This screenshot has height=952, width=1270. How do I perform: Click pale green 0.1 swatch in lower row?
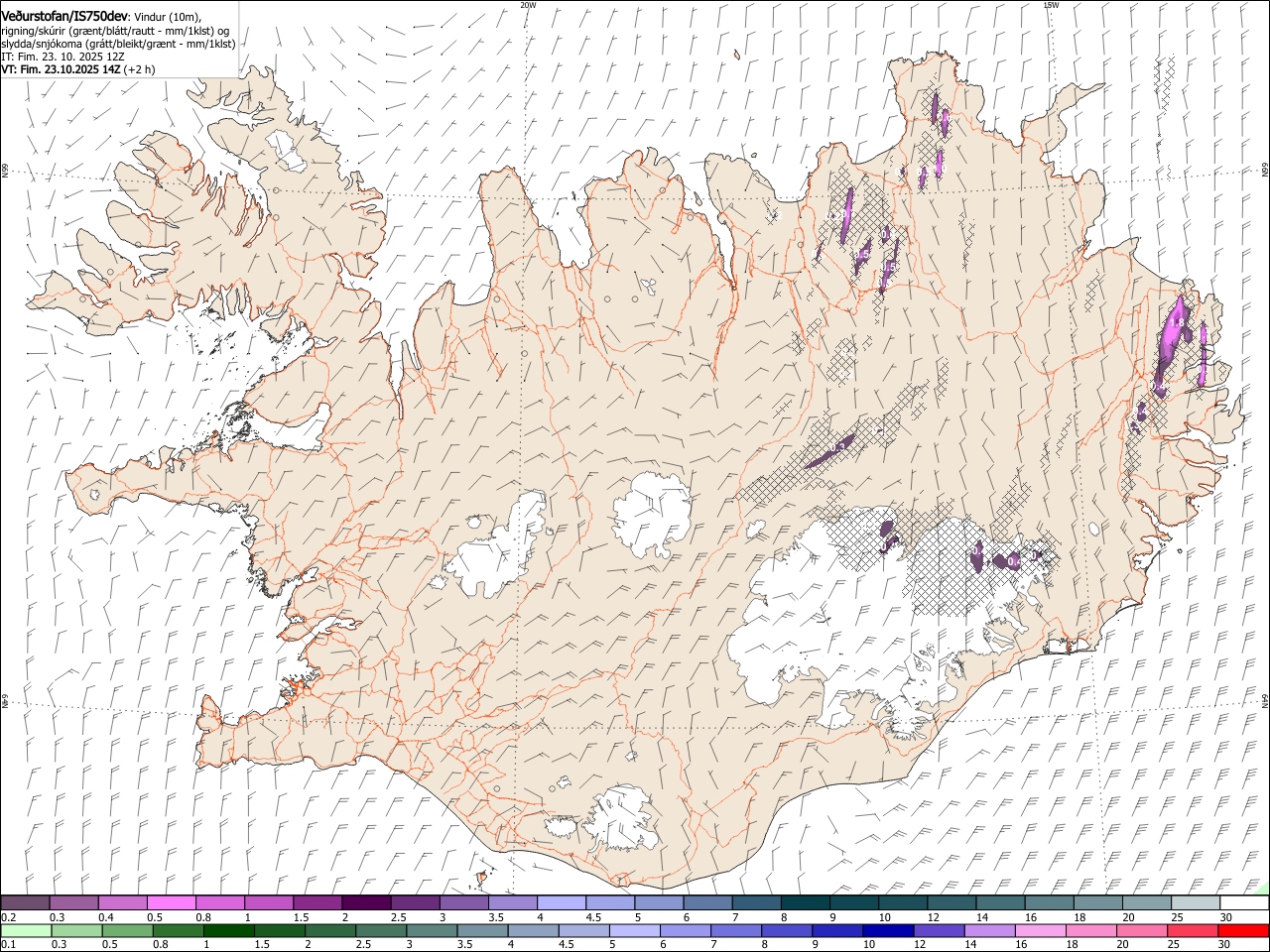(26, 931)
